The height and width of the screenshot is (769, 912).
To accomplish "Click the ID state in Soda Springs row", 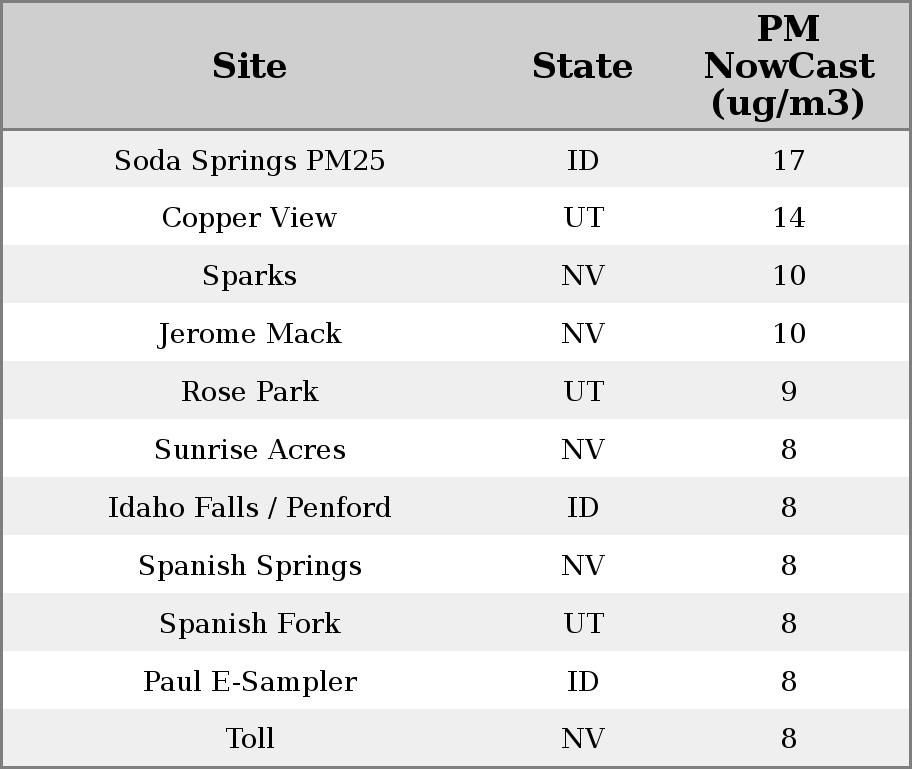I will [x=582, y=160].
